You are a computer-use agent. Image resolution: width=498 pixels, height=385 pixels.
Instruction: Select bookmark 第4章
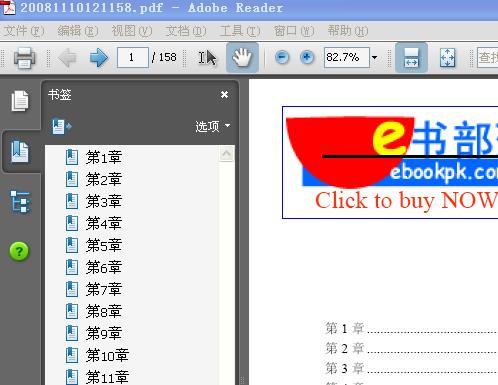tap(104, 223)
